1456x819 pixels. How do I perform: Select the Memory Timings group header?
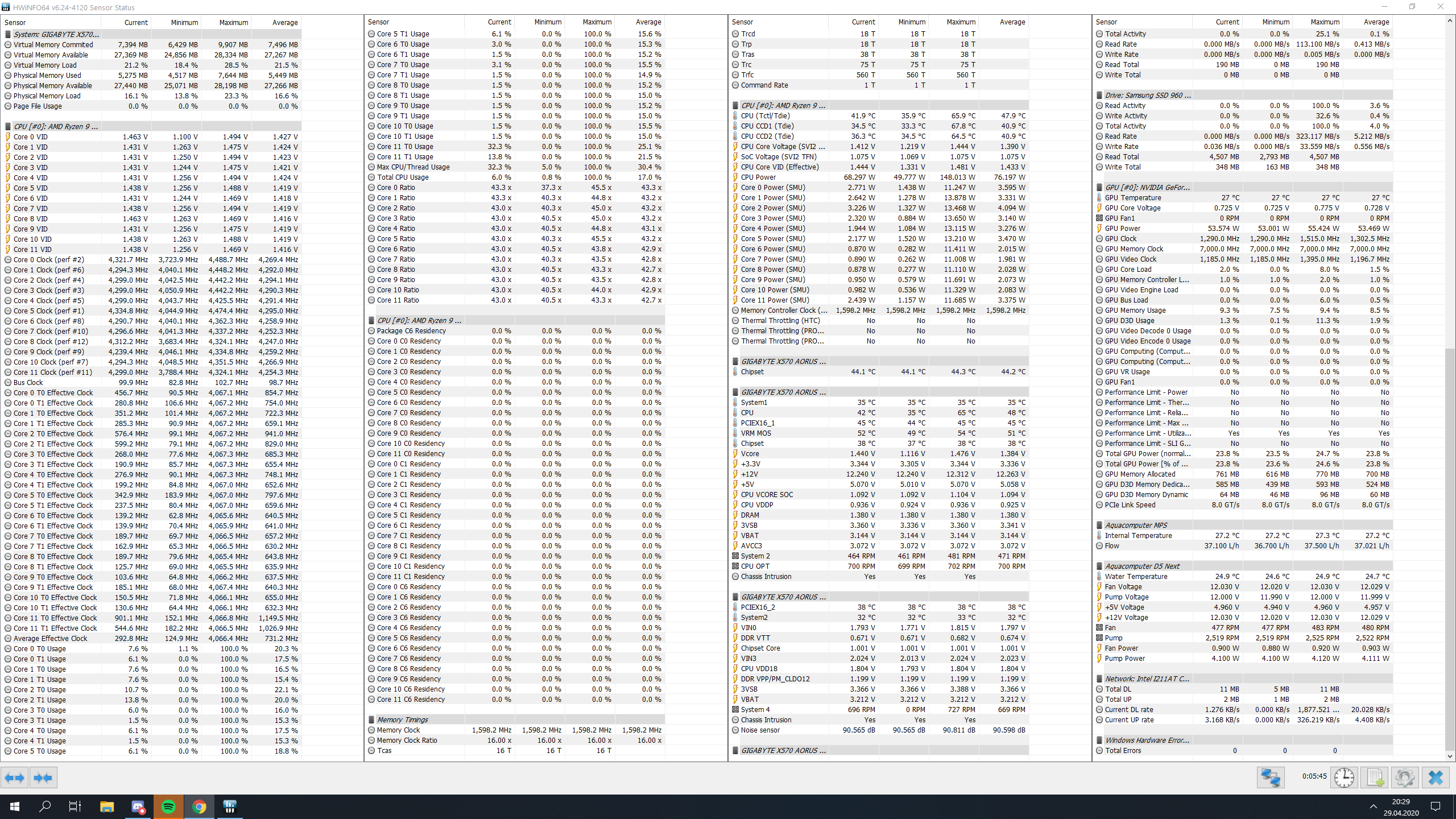pyautogui.click(x=402, y=719)
